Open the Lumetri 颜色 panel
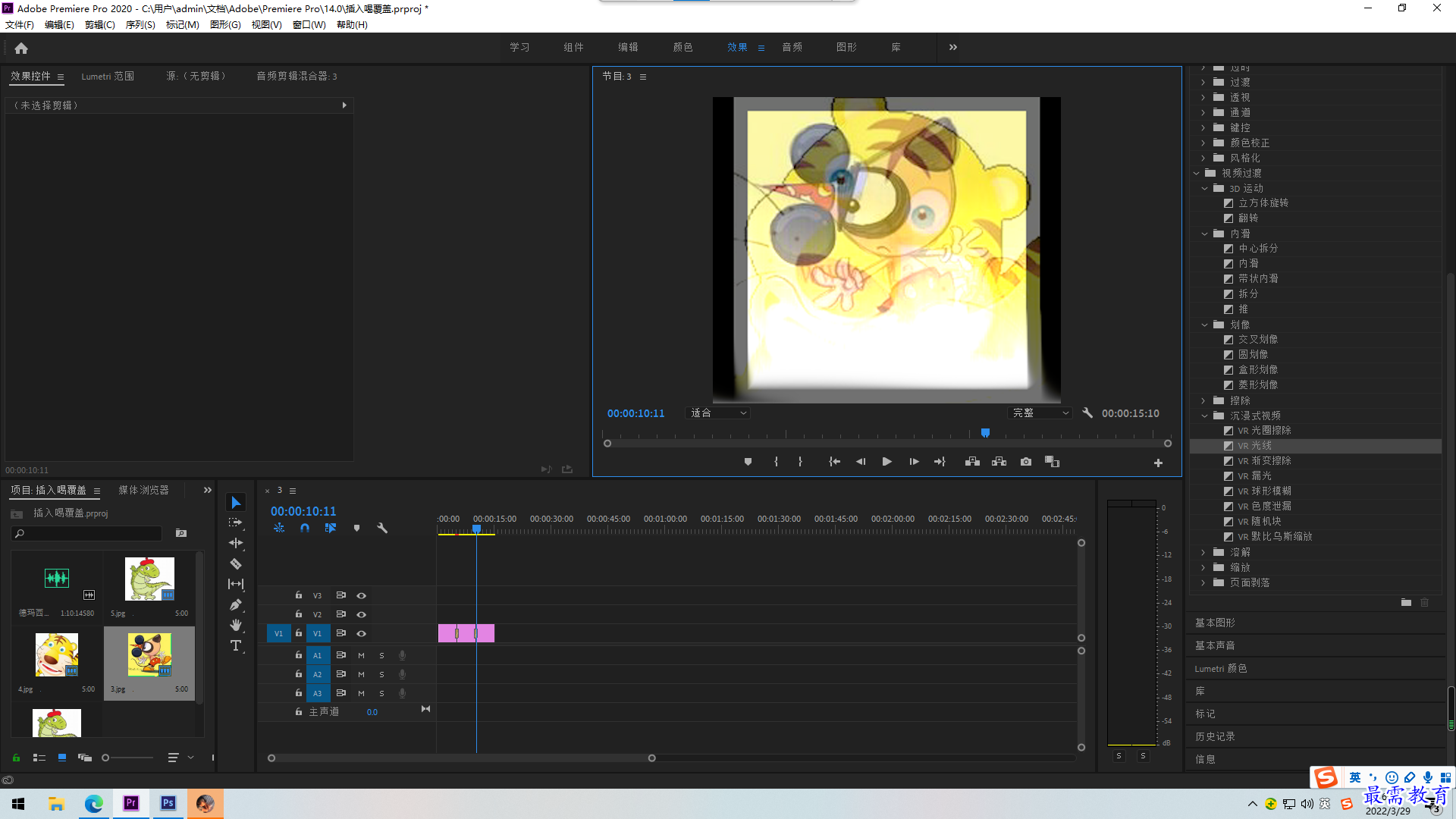The width and height of the screenshot is (1456, 819). click(1221, 668)
